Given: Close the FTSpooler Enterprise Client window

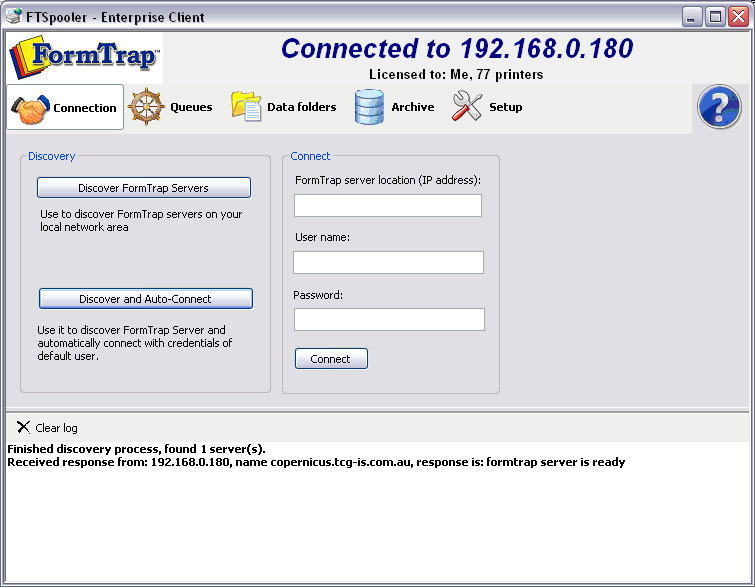Looking at the screenshot, I should click(x=737, y=17).
